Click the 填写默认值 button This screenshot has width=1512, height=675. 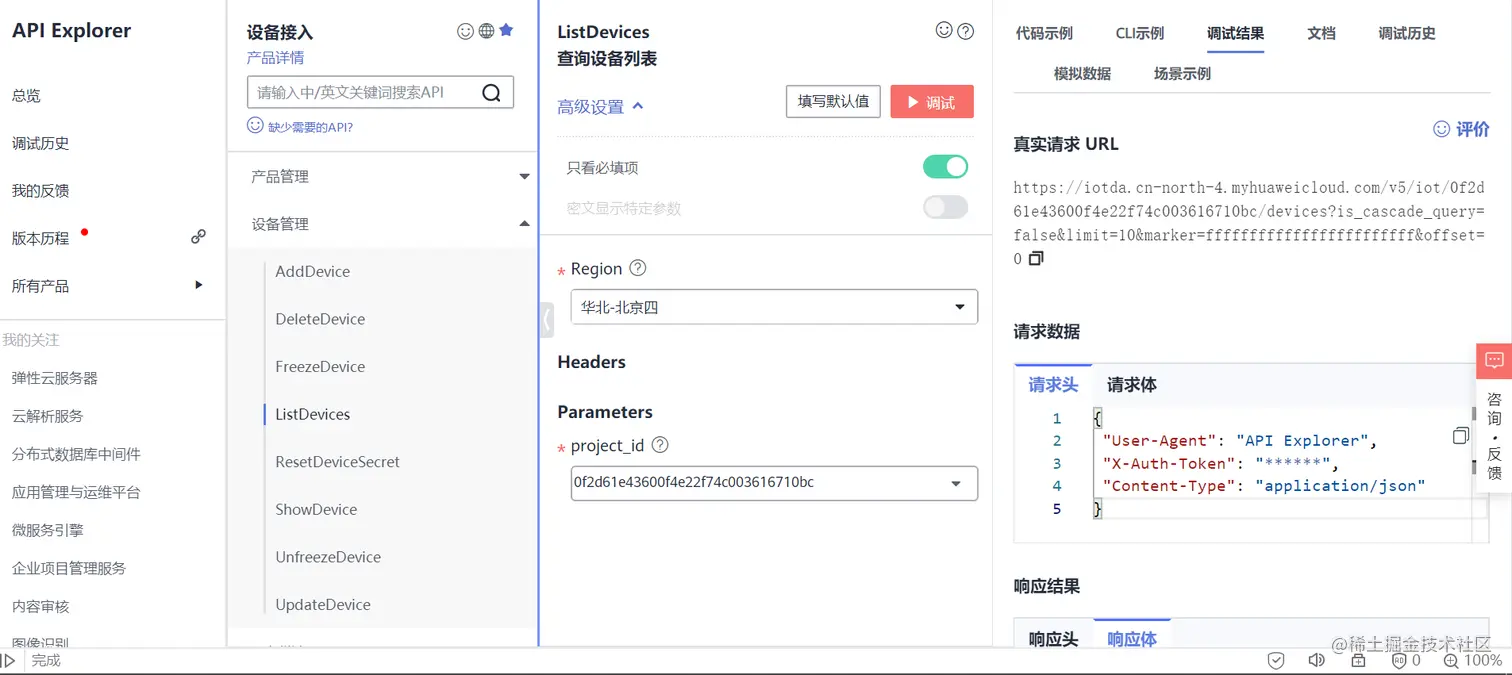pos(833,102)
